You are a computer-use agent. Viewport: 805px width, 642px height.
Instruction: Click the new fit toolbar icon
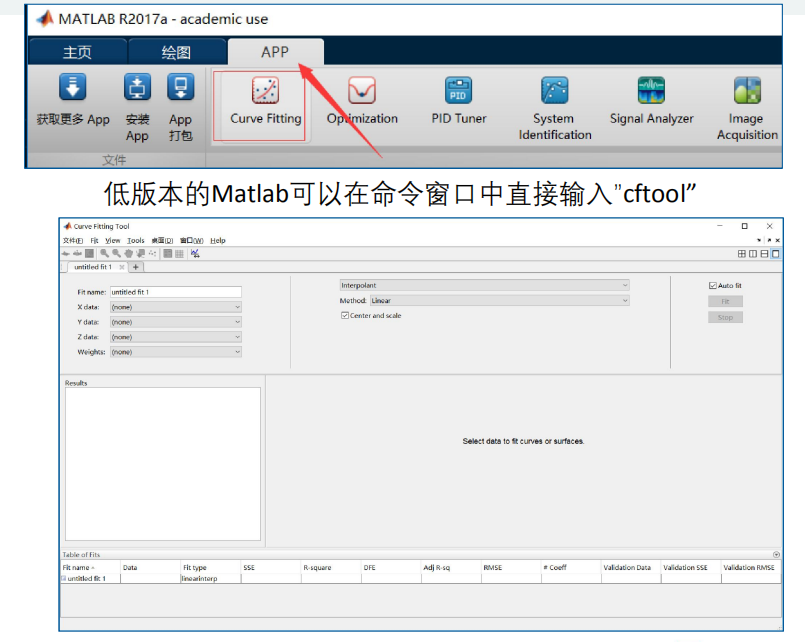click(66, 254)
